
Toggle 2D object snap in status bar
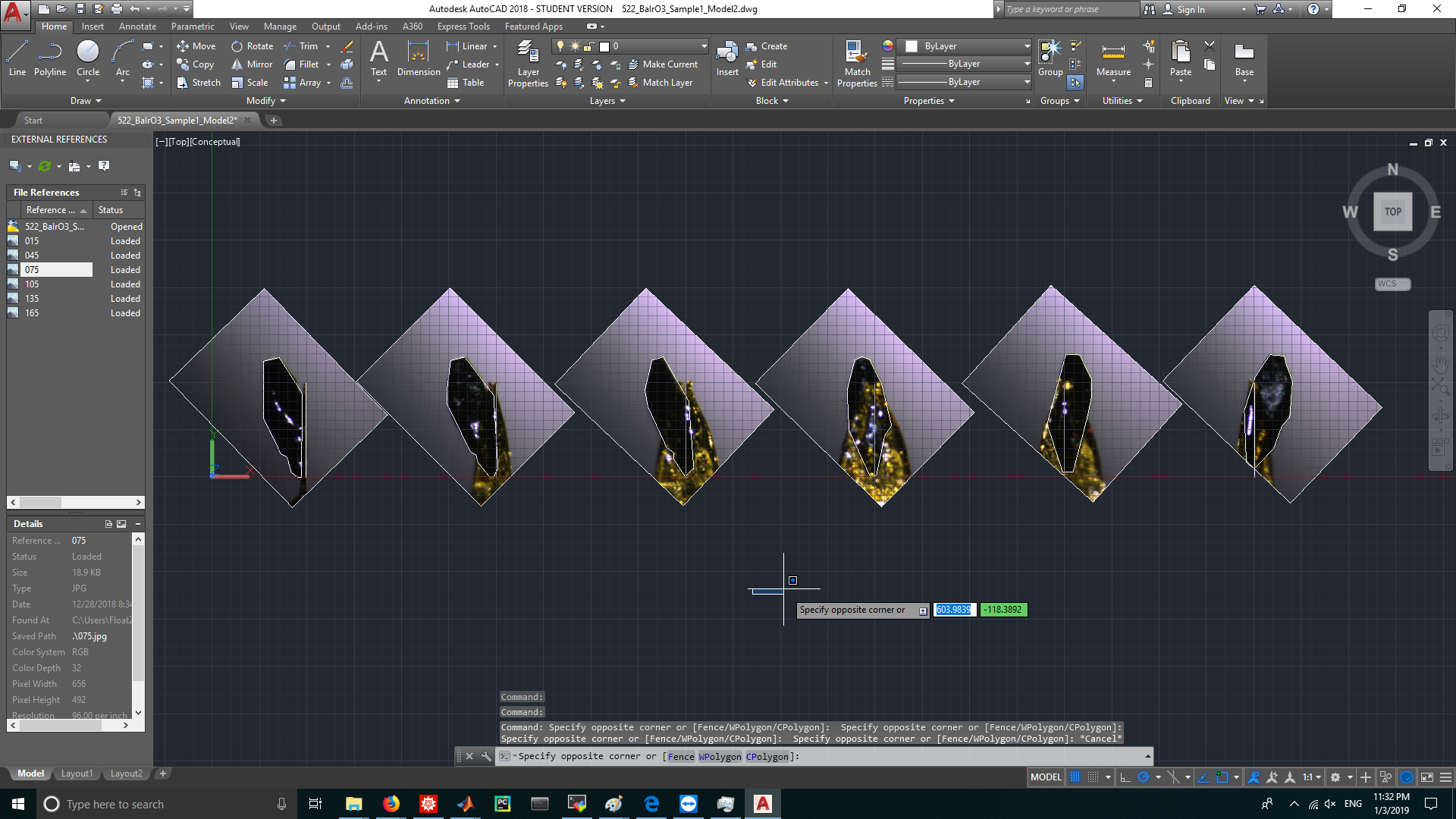[1222, 777]
